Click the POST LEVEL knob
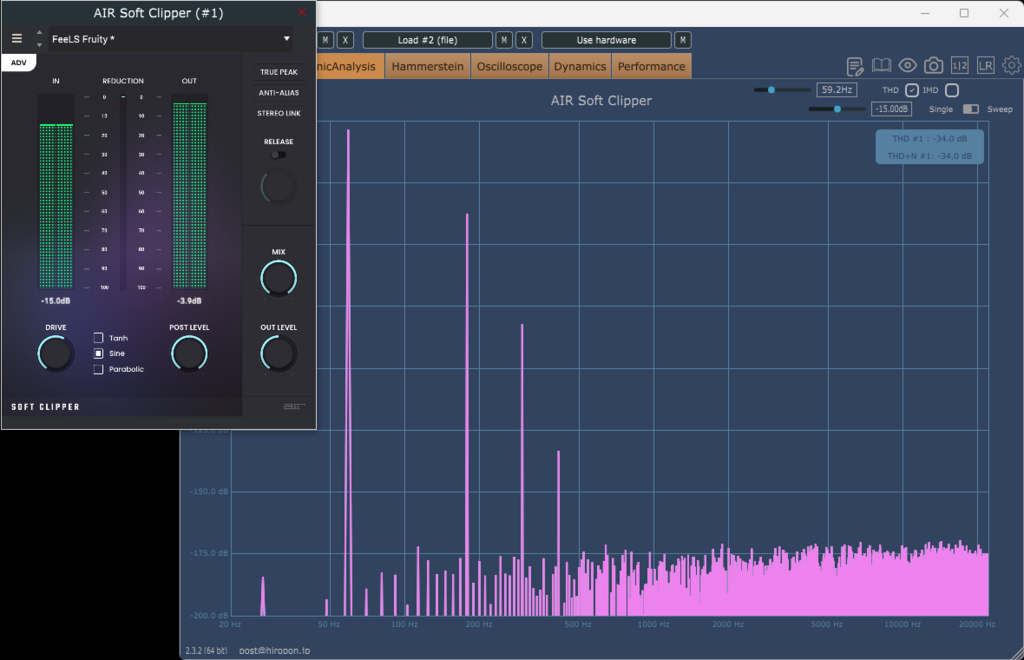The image size is (1024, 660). (189, 354)
